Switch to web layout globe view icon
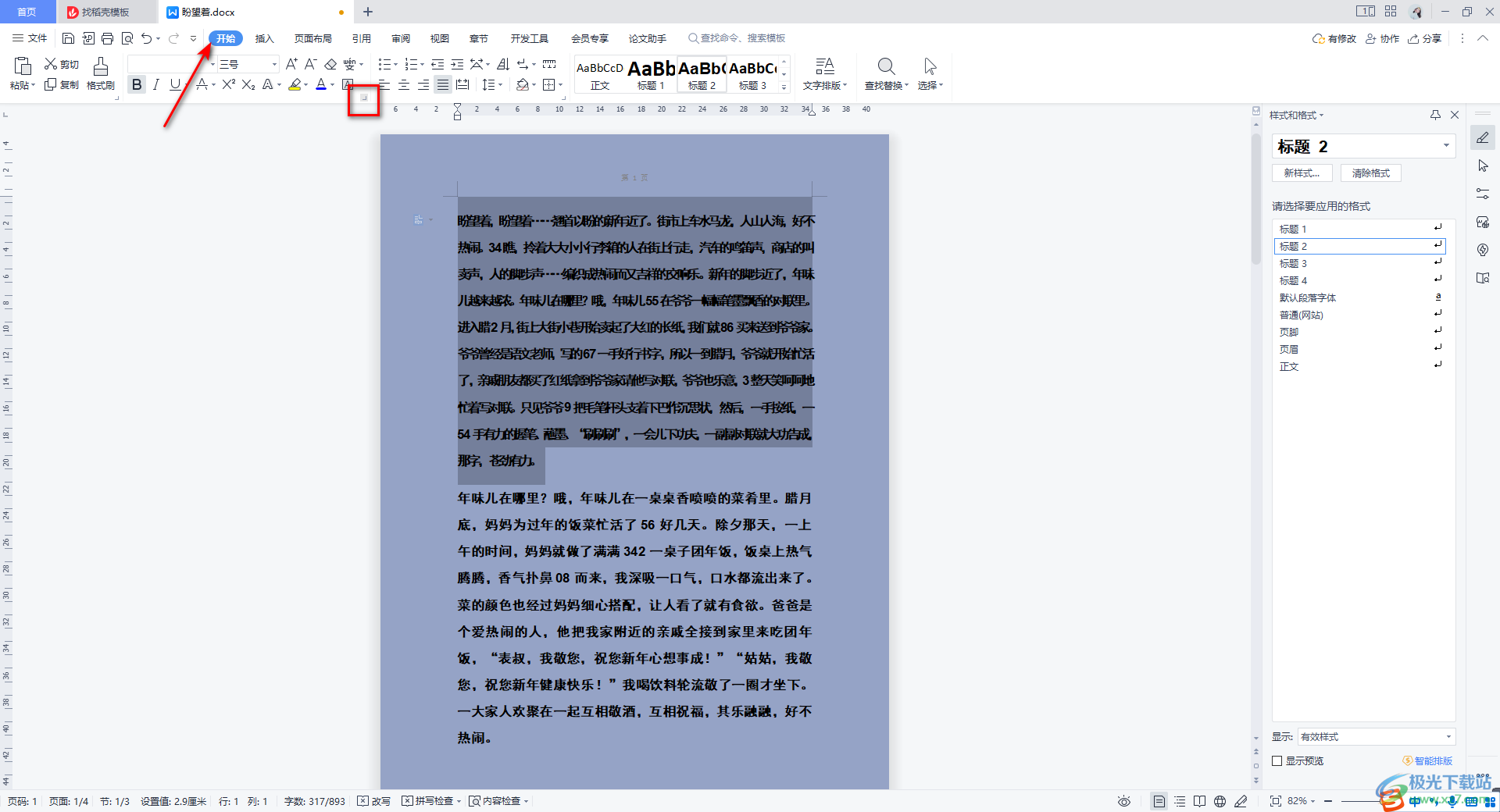 click(x=1220, y=801)
